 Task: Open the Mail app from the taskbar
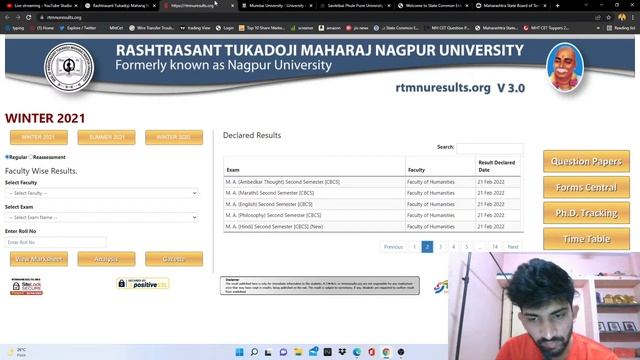click(x=313, y=352)
